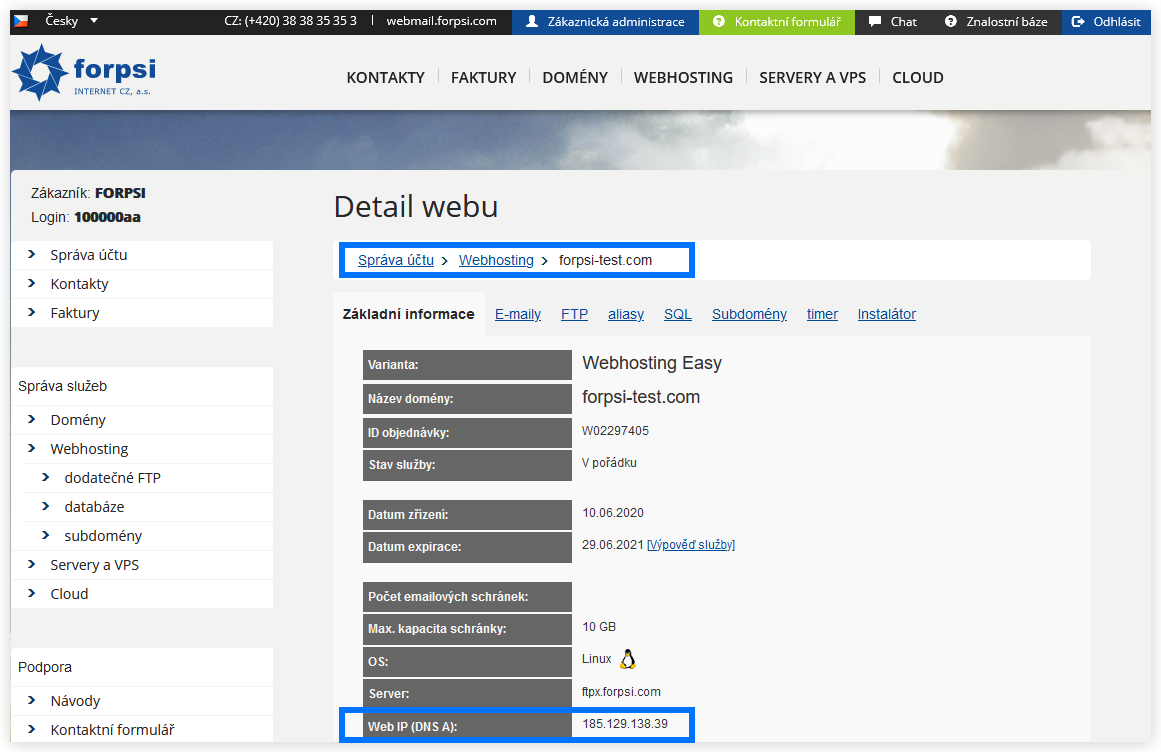Open the Česky language dropdown arrow

click(94, 21)
